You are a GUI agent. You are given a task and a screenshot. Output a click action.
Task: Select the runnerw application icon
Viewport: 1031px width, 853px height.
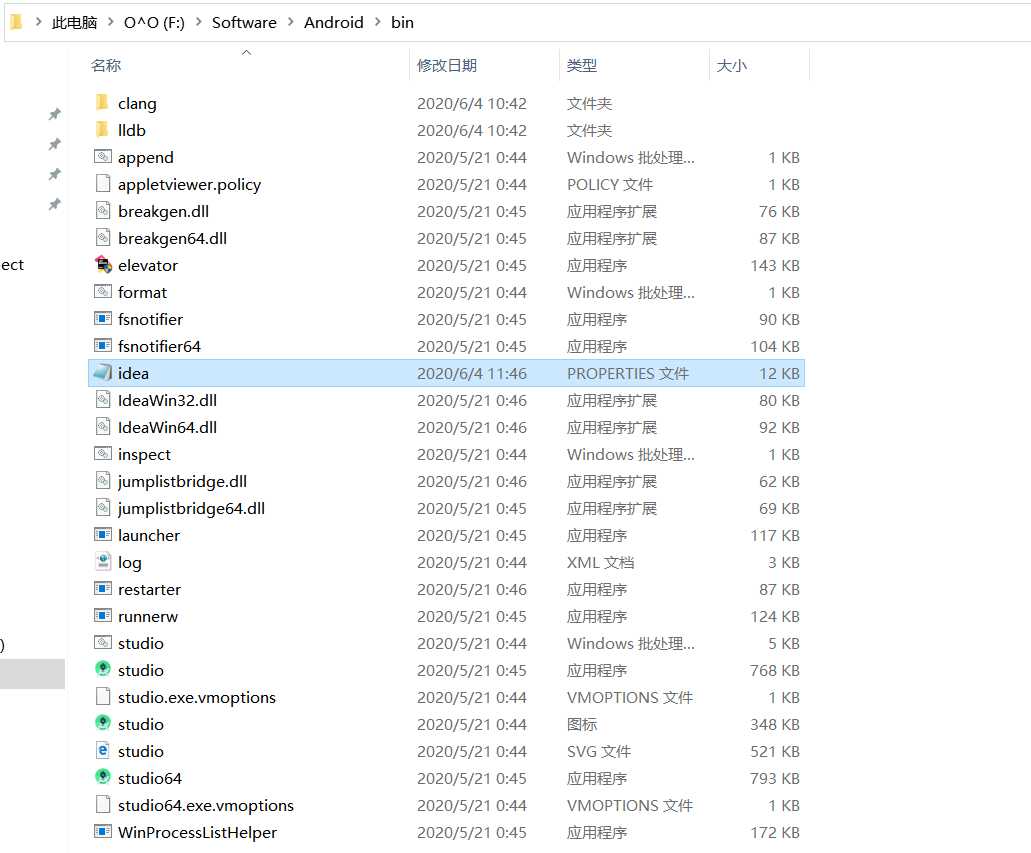[103, 616]
